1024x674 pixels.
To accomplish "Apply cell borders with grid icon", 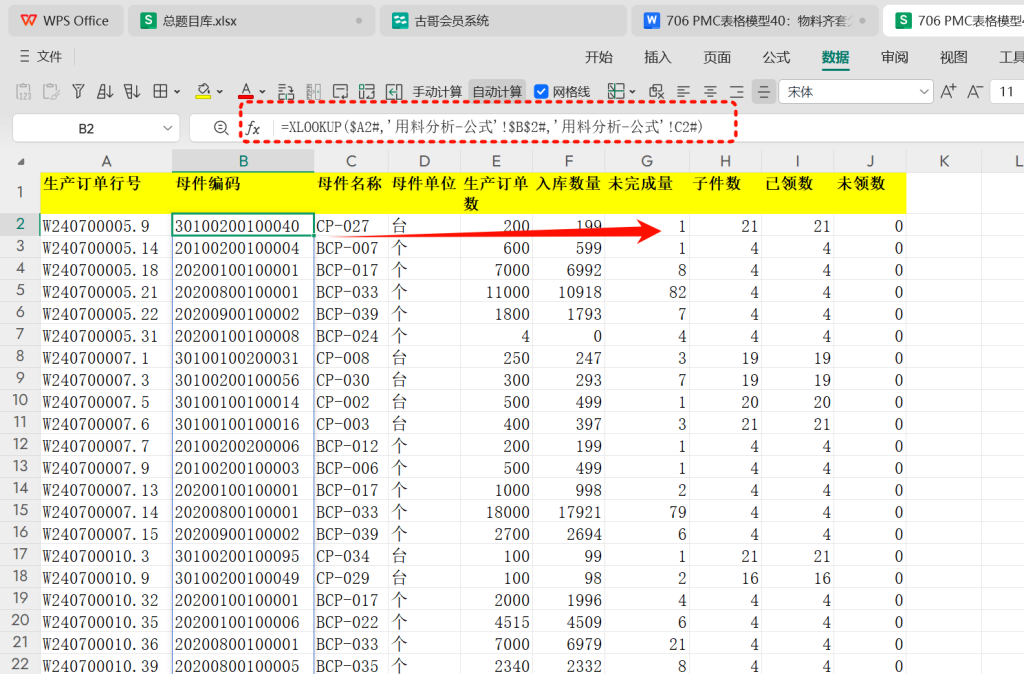I will coord(160,91).
